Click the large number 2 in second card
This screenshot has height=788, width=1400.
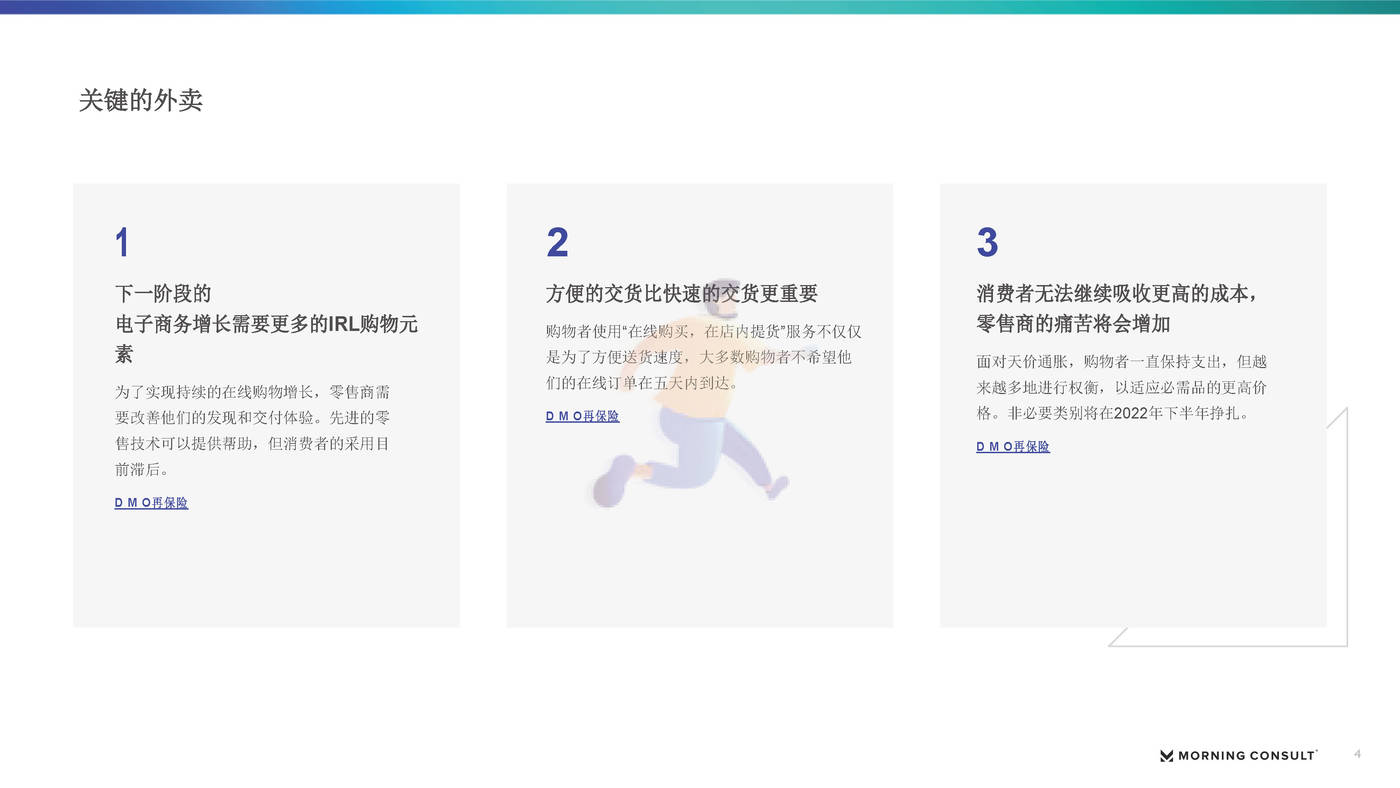557,243
